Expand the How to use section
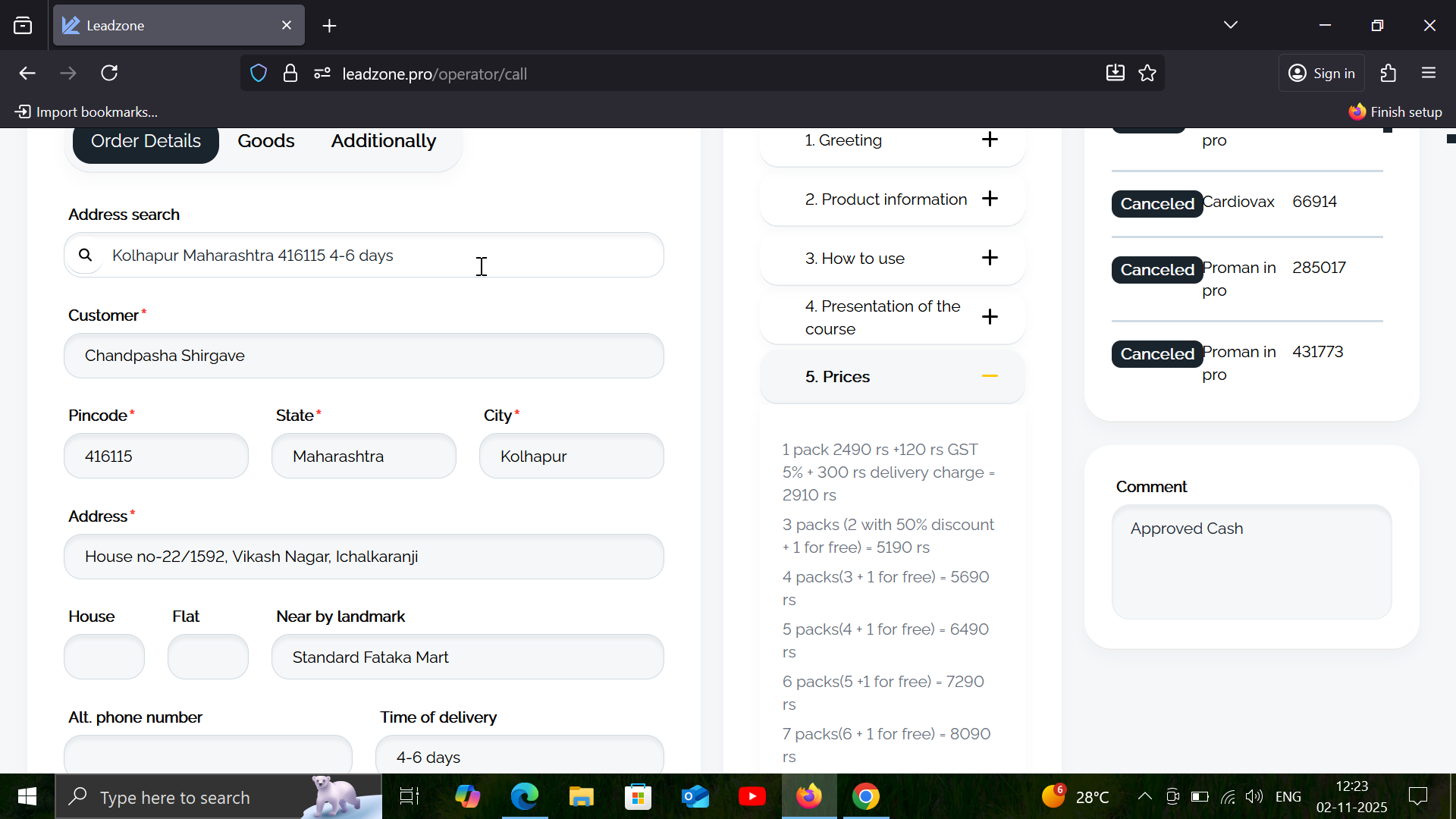The width and height of the screenshot is (1456, 819). tap(990, 258)
